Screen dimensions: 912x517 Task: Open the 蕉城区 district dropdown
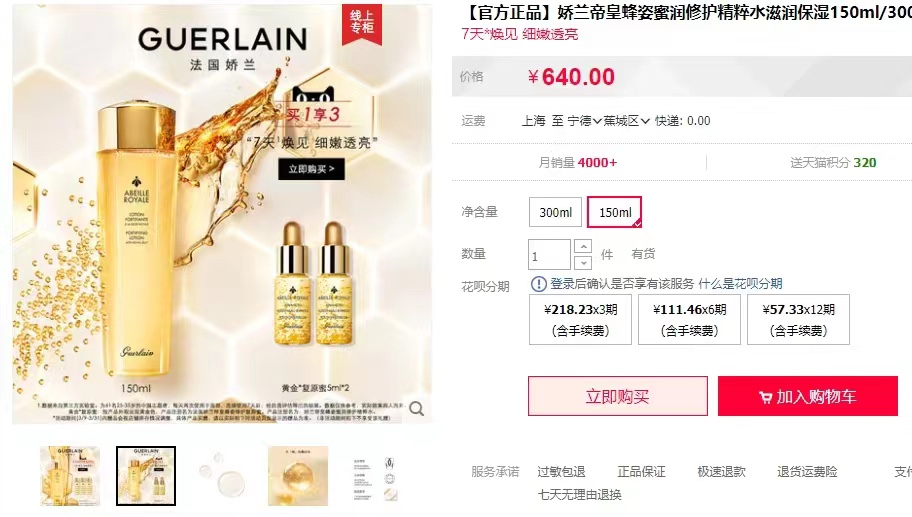[x=626, y=121]
